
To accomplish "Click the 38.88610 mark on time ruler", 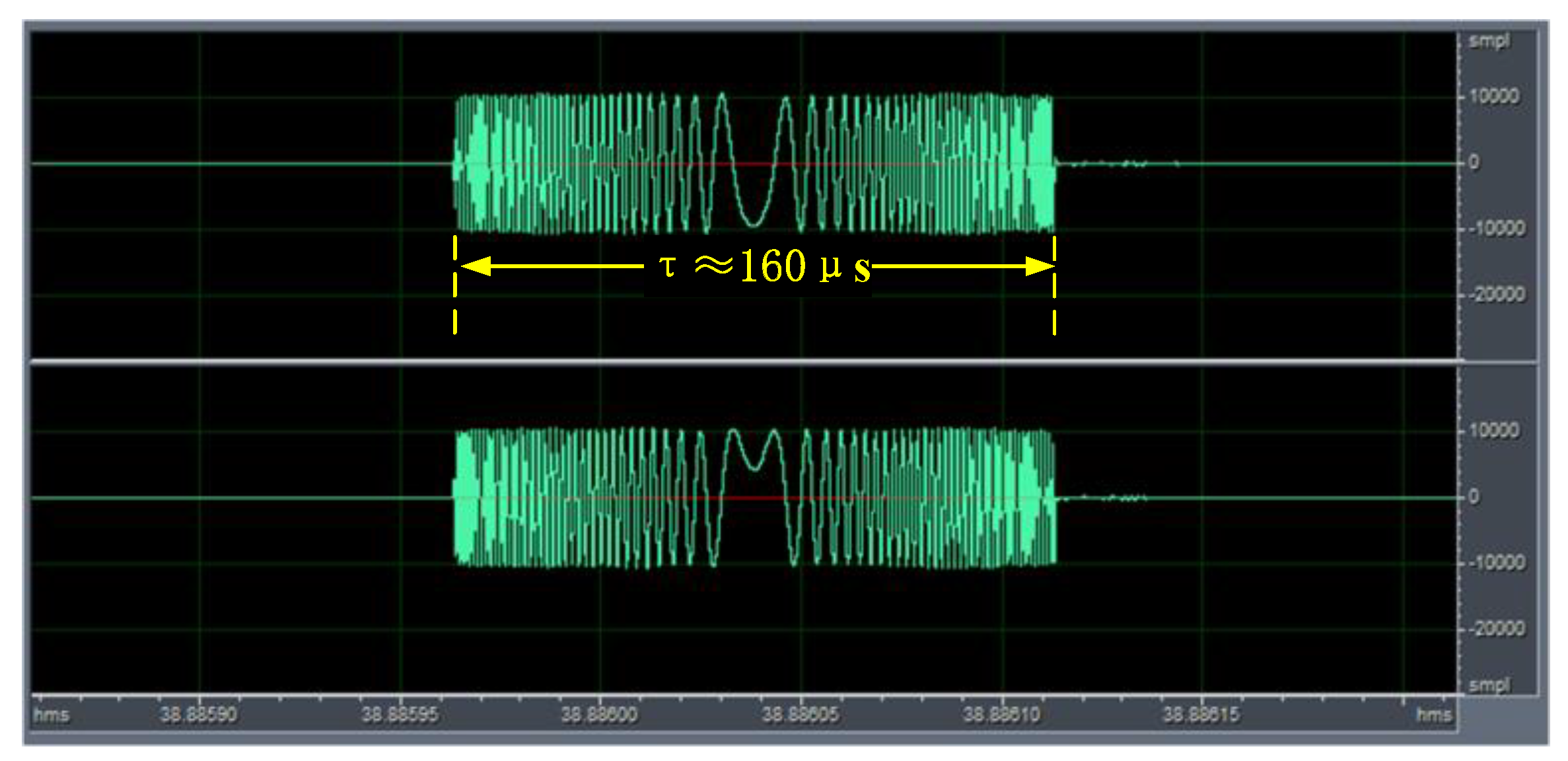I will (x=1001, y=714).
